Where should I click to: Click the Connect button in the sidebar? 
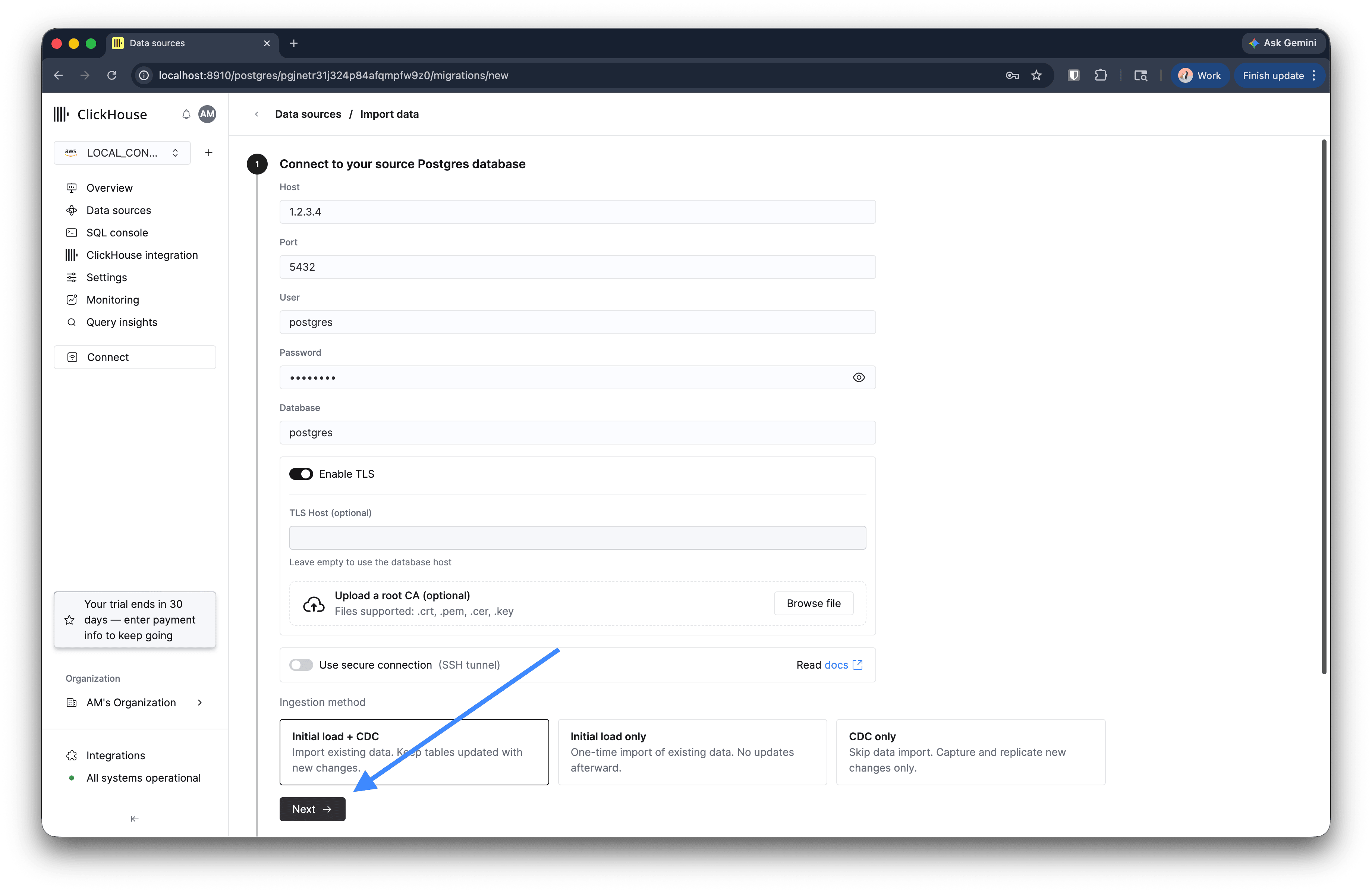pos(135,357)
